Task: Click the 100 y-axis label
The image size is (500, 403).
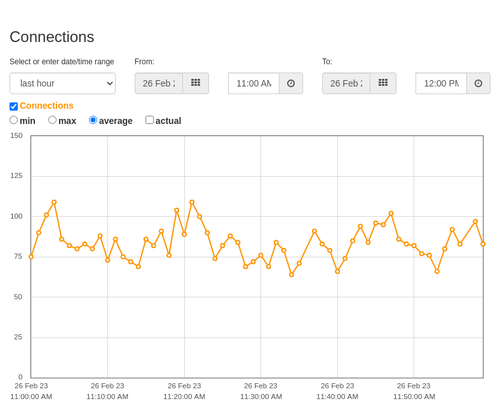Action: pyautogui.click(x=16, y=216)
